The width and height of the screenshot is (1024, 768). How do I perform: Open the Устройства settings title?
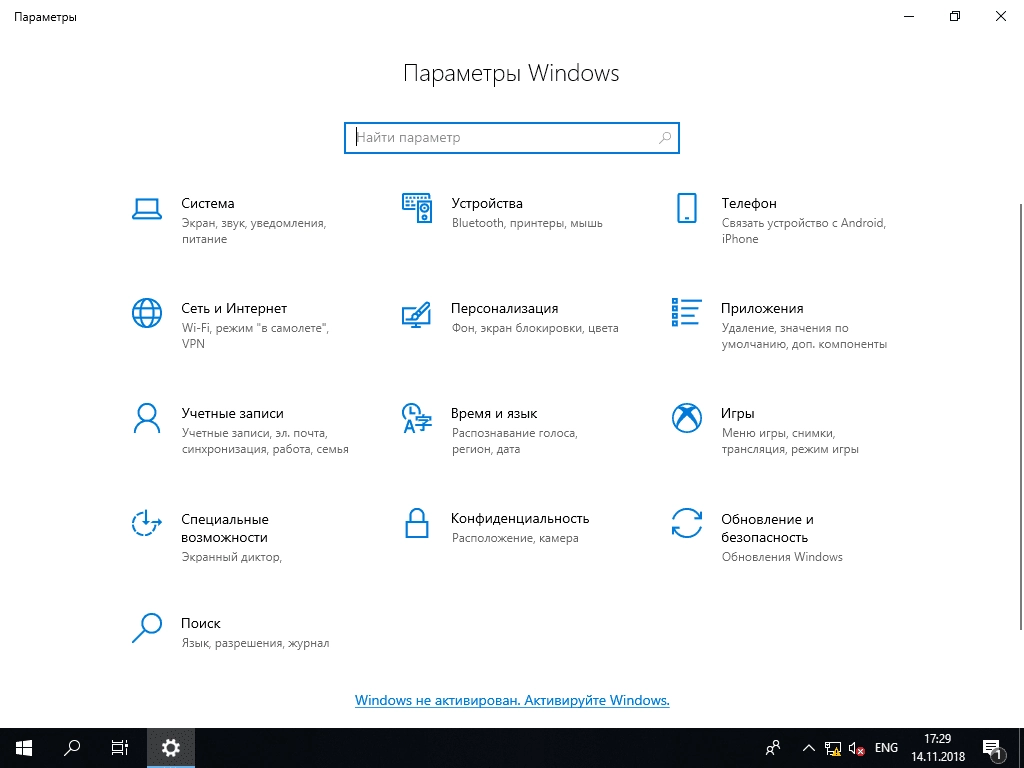click(x=487, y=203)
